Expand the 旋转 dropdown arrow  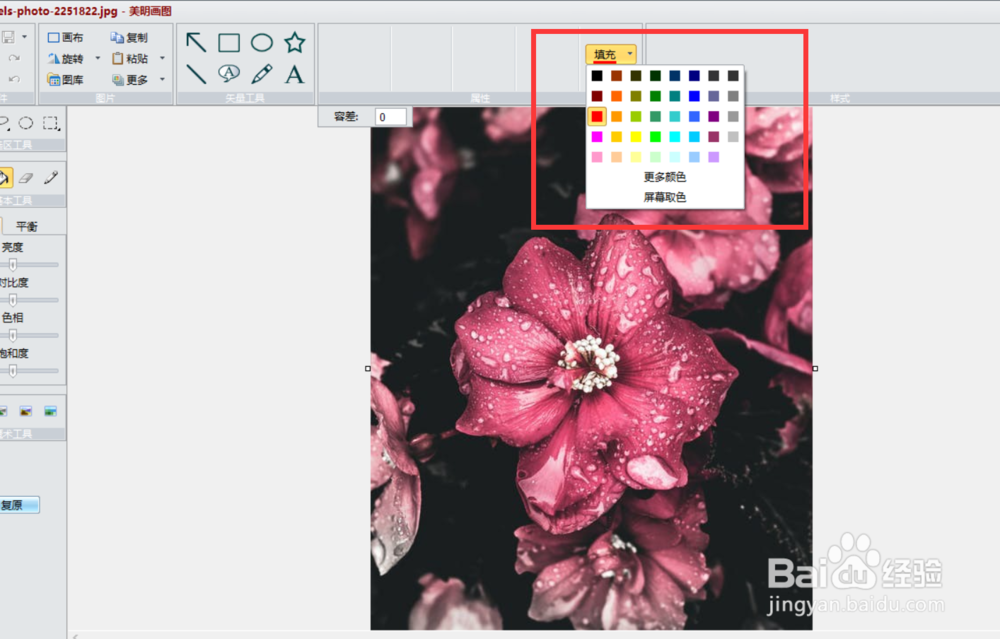tap(98, 58)
